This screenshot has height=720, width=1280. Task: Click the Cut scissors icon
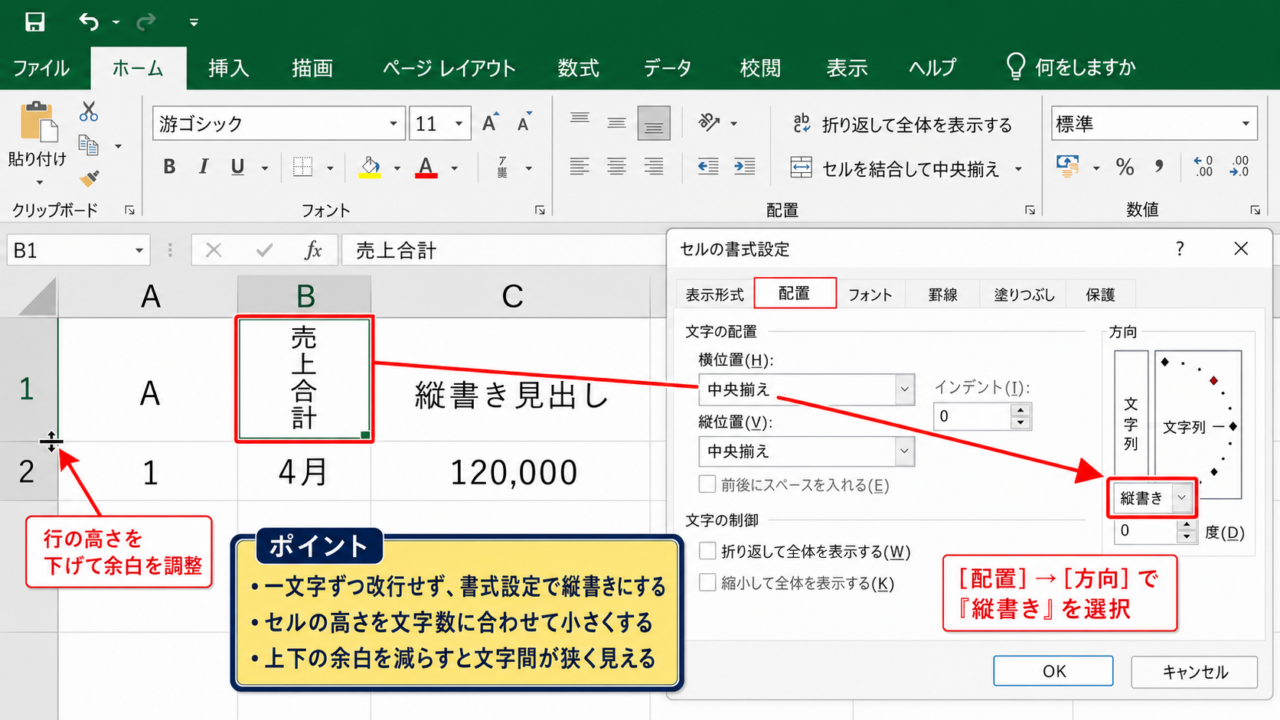[89, 111]
